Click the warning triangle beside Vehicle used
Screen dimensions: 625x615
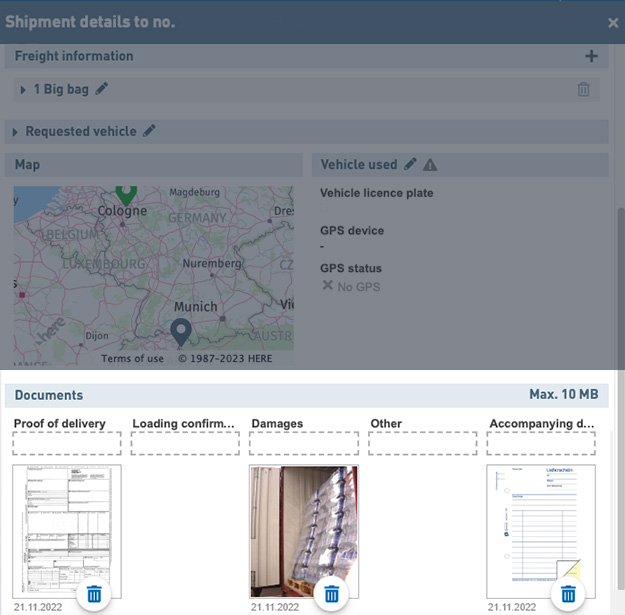click(430, 164)
